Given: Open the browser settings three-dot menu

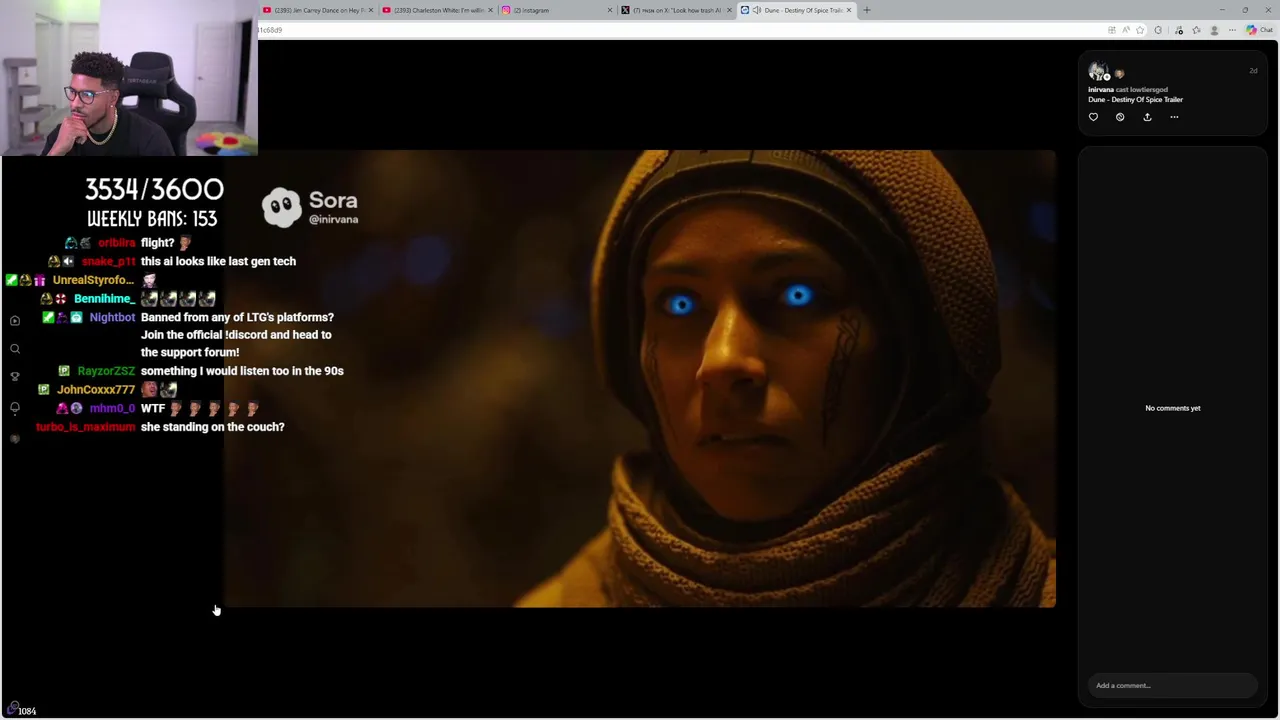Looking at the screenshot, I should point(1233,30).
